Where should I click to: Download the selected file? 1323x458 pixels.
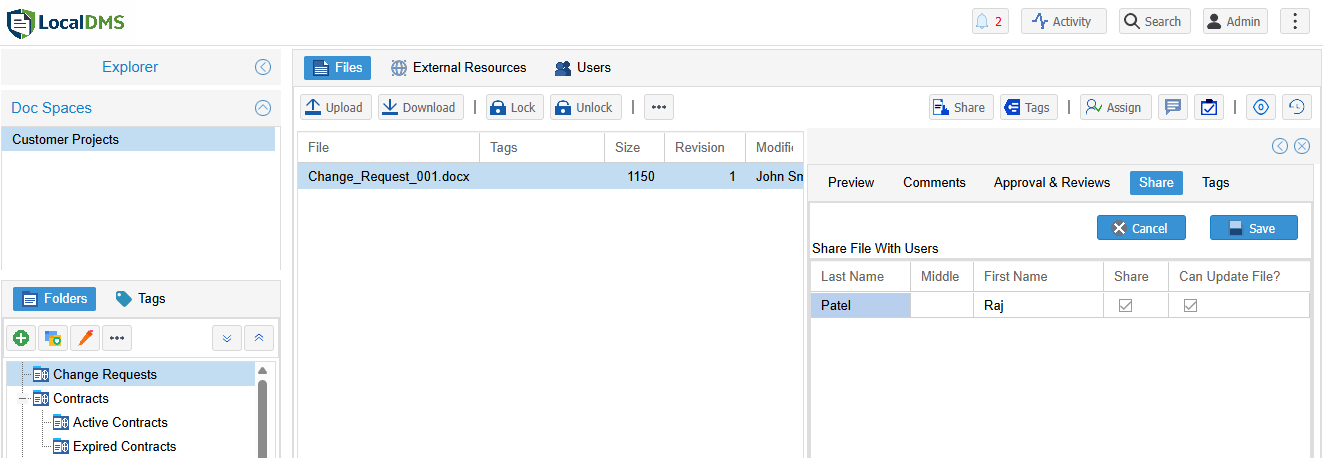421,107
